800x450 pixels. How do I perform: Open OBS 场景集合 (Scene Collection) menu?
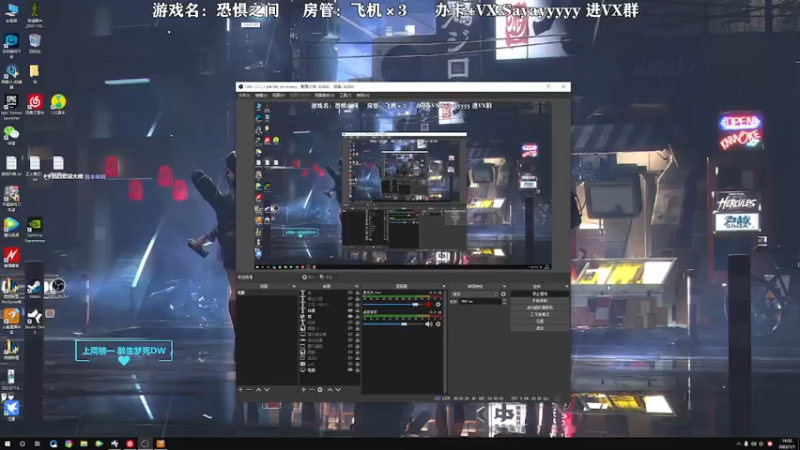tap(324, 95)
